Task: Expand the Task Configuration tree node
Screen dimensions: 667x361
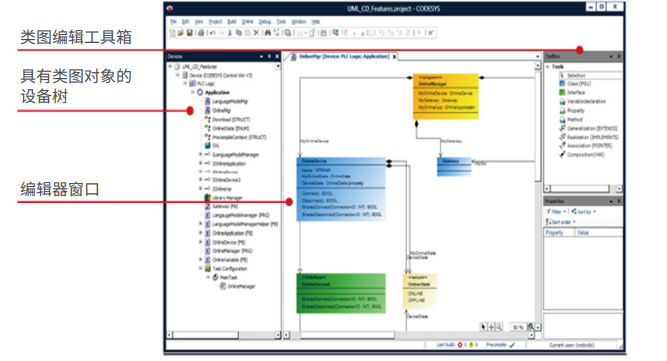Action: [200, 268]
